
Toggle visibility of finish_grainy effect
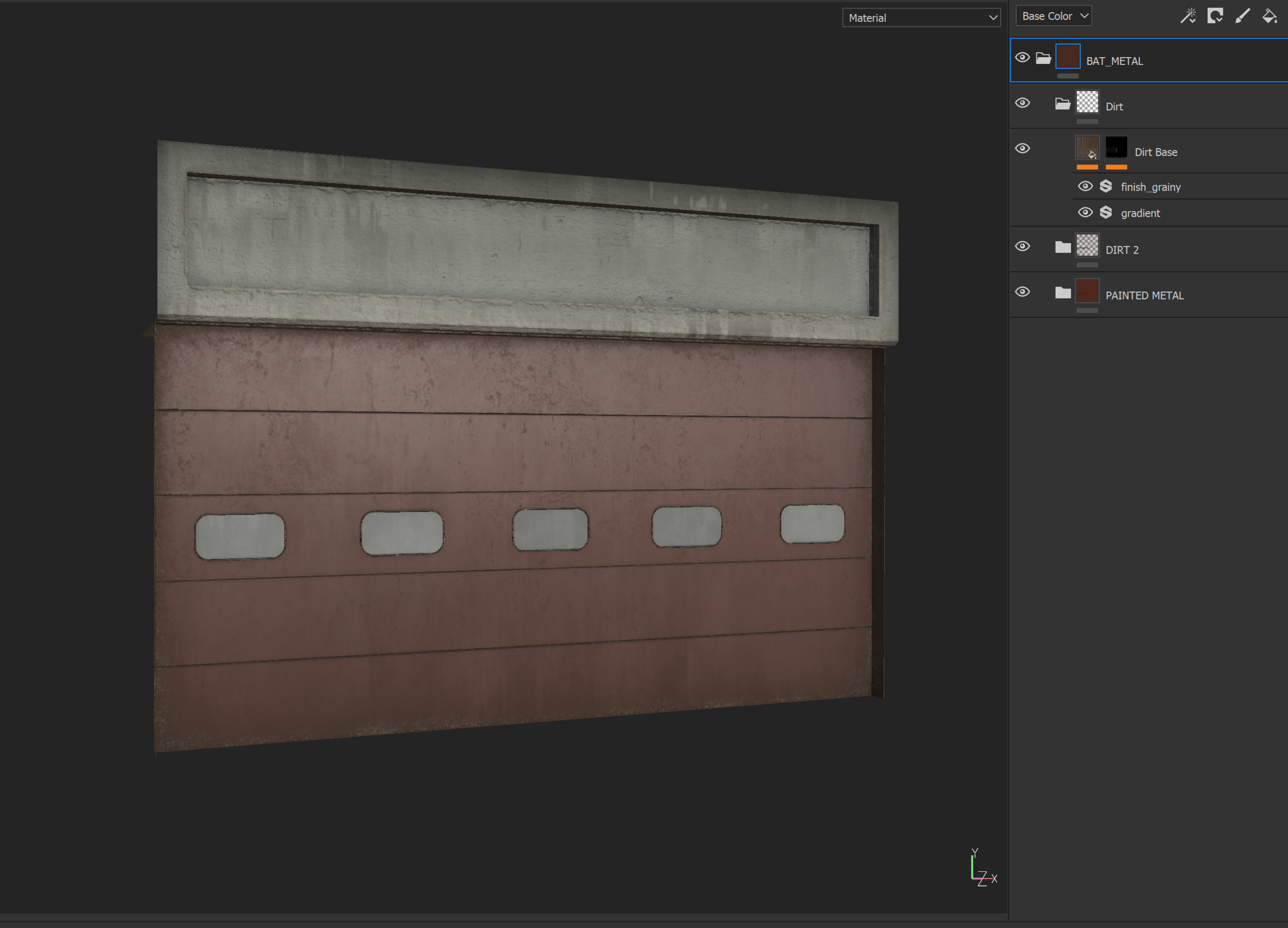pos(1084,187)
